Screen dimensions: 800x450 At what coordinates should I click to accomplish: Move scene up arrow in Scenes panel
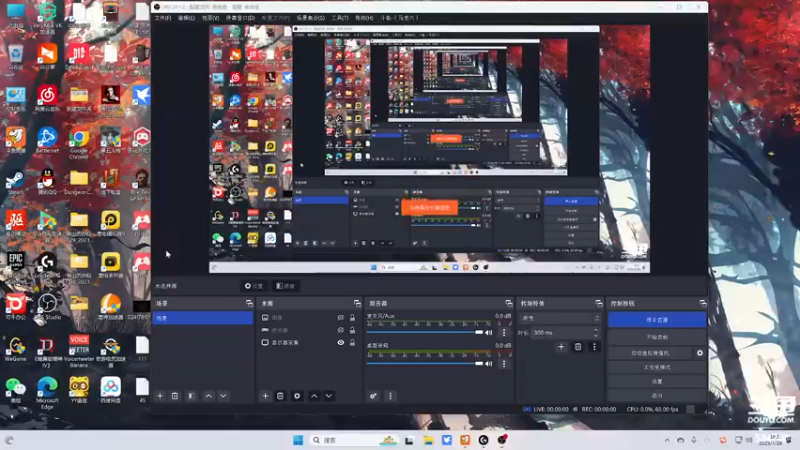click(x=209, y=396)
